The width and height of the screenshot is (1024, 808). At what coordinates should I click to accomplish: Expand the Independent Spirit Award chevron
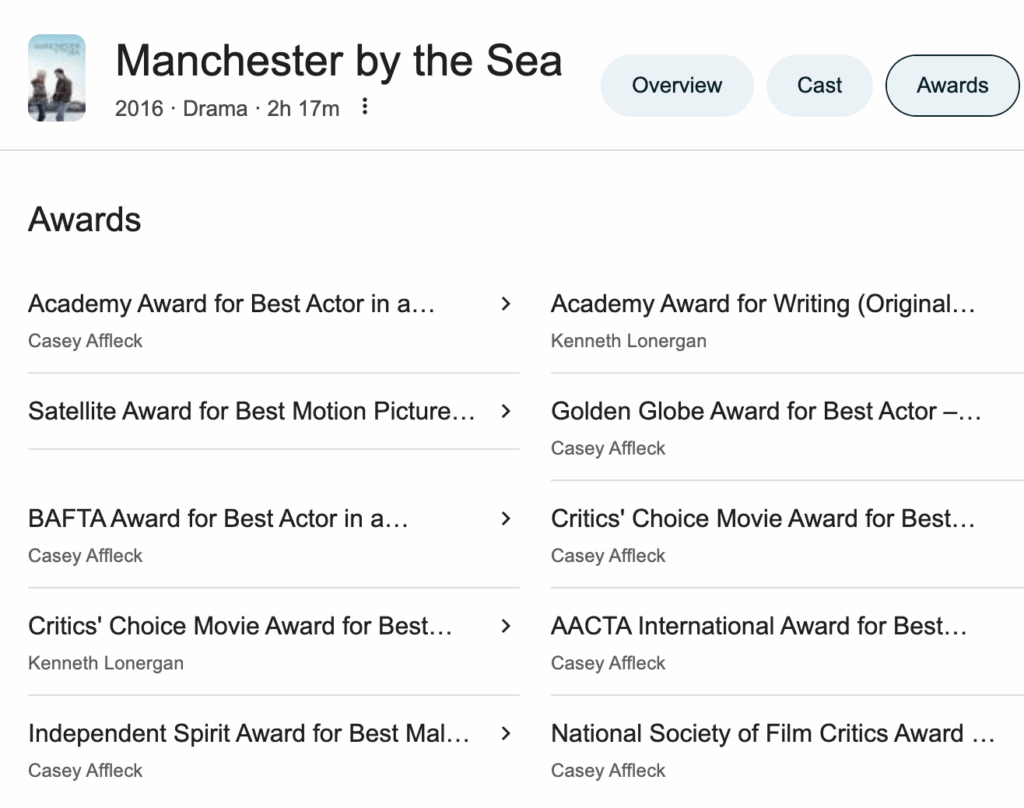(x=506, y=733)
